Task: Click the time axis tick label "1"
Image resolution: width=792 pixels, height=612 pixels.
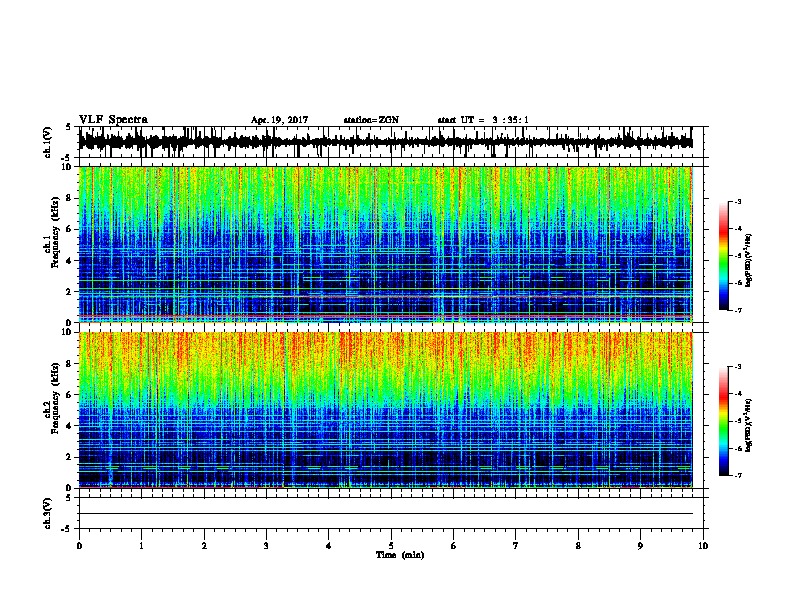Action: pos(141,545)
